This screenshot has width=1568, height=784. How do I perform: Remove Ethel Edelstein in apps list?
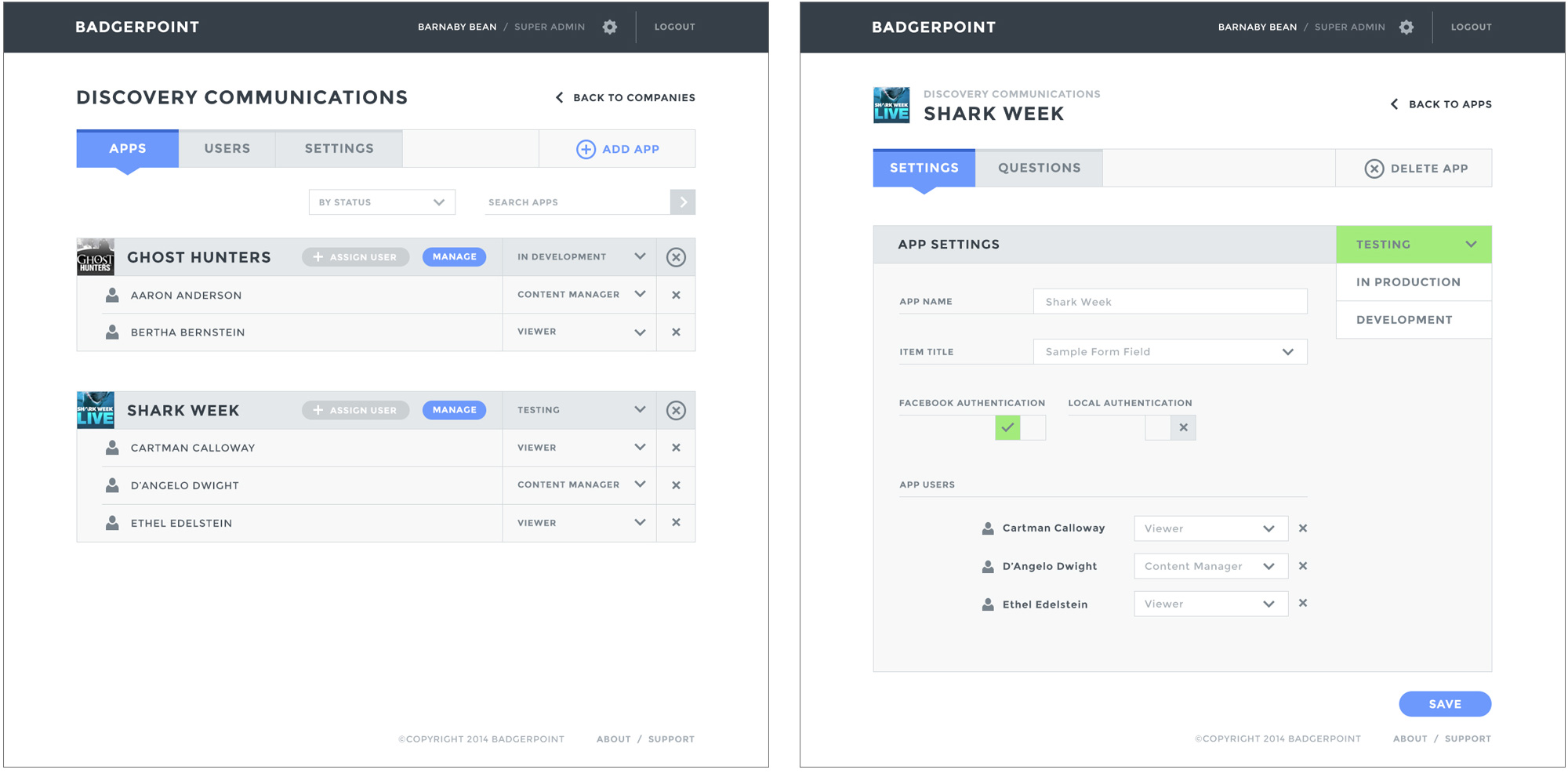[x=676, y=522]
